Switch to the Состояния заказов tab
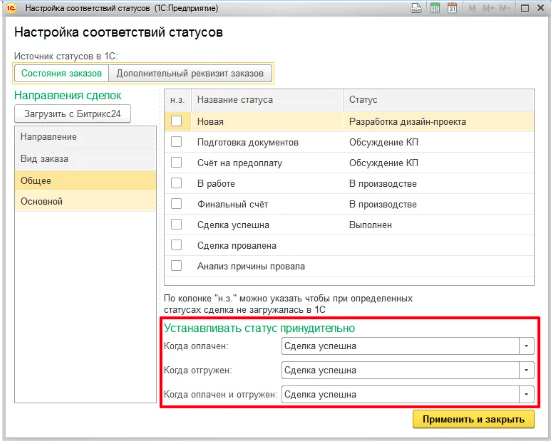Image resolution: width=552 pixels, height=444 pixels. 61,73
